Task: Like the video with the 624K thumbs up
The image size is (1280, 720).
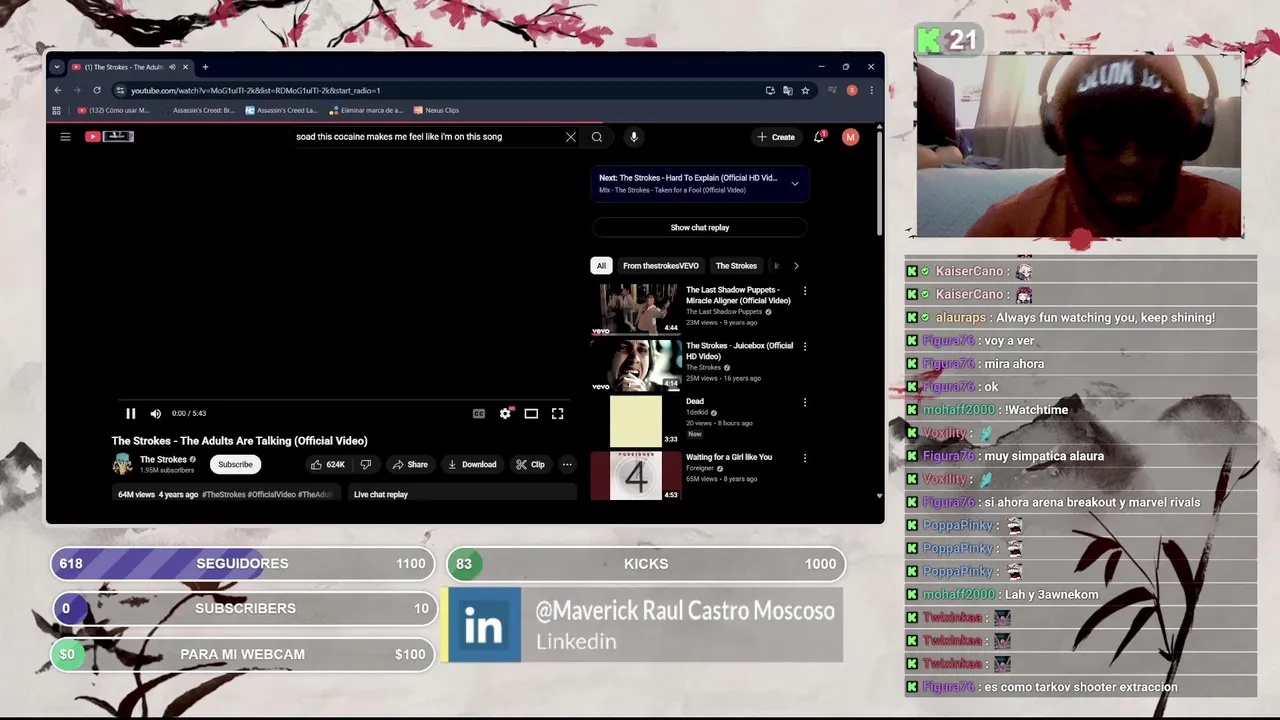Action: click(328, 464)
